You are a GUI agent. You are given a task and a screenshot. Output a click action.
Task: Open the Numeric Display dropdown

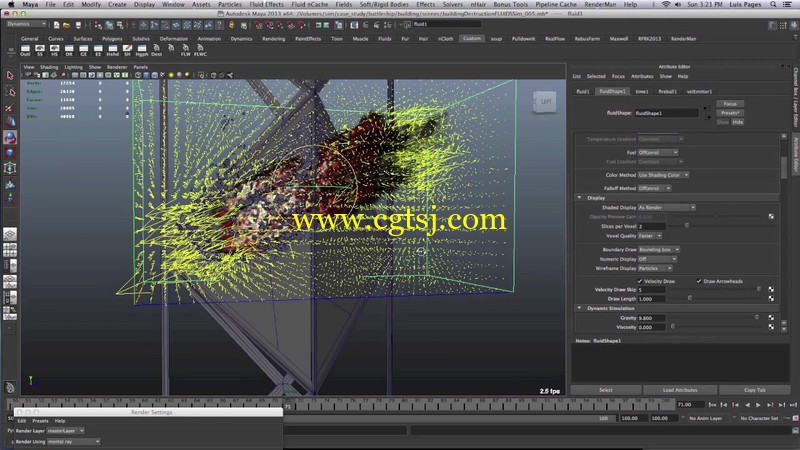point(657,259)
